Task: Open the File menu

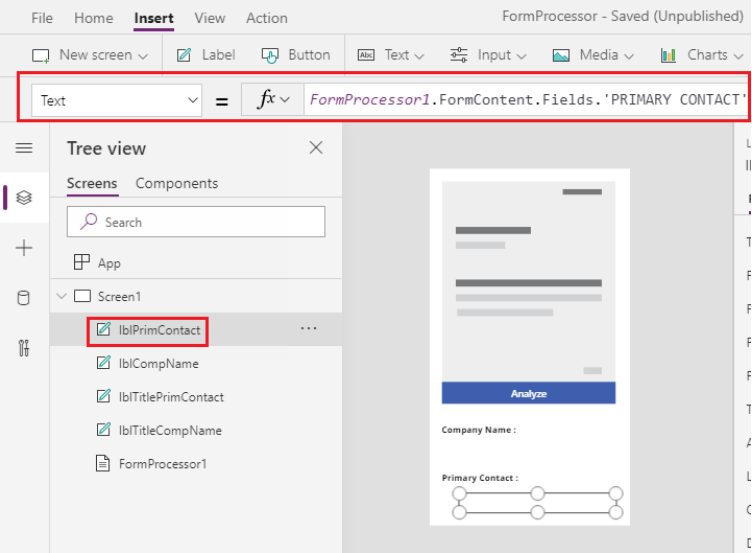Action: (x=42, y=18)
